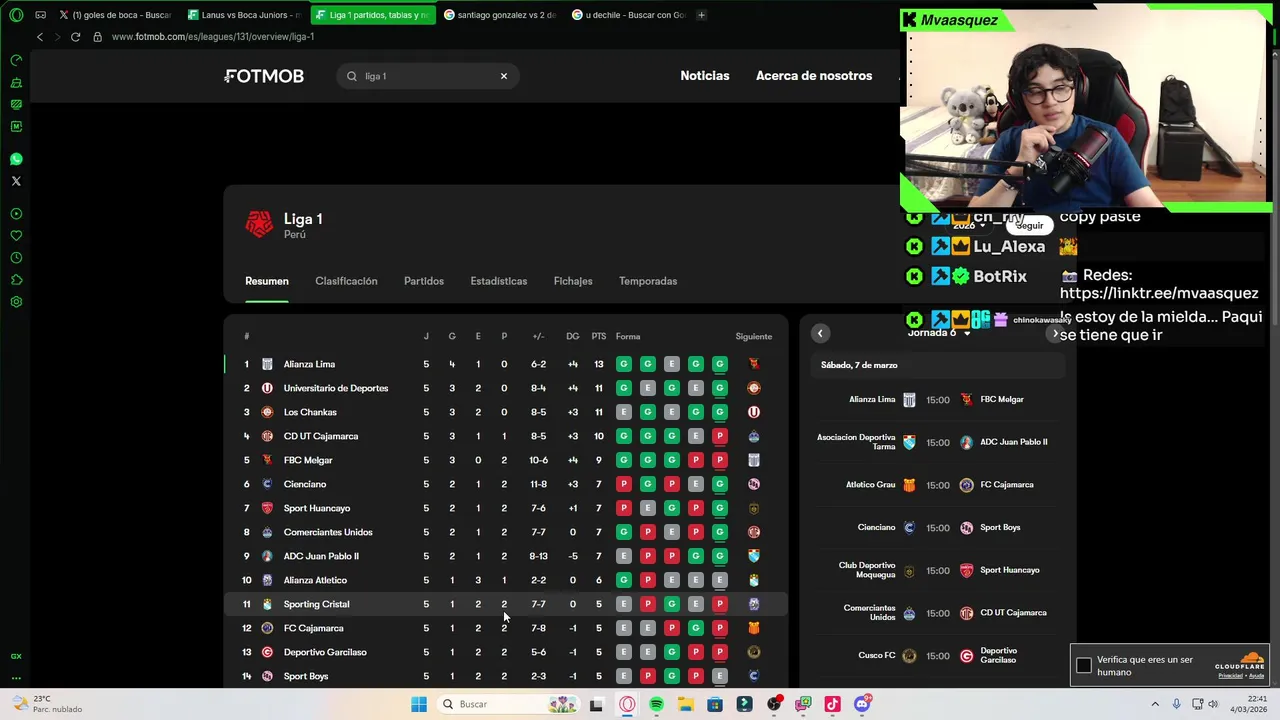Open the sidebar settings gear icon
1280x720 pixels.
pyautogui.click(x=16, y=302)
